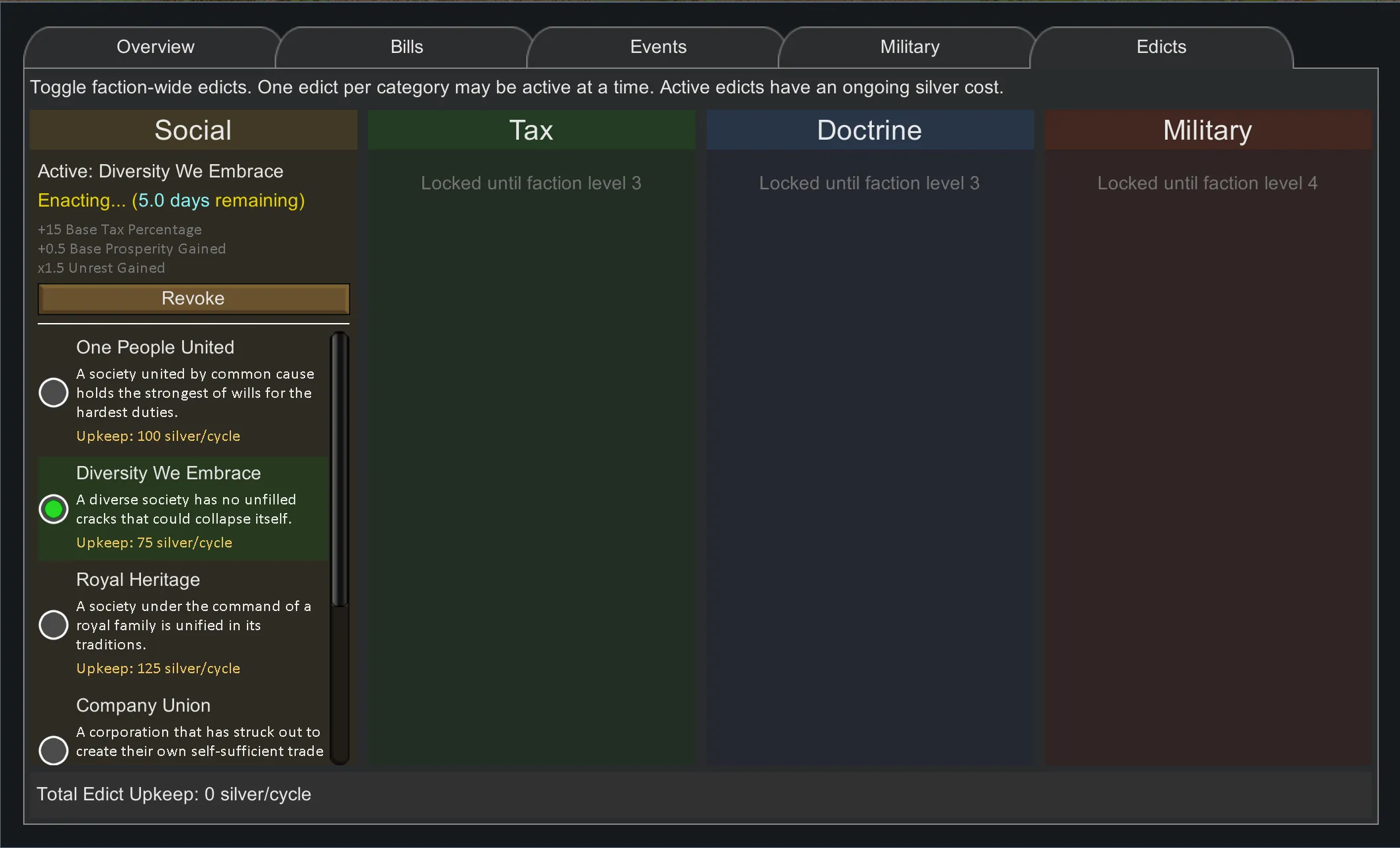
Task: Click the Company Union edict title
Action: pyautogui.click(x=143, y=706)
